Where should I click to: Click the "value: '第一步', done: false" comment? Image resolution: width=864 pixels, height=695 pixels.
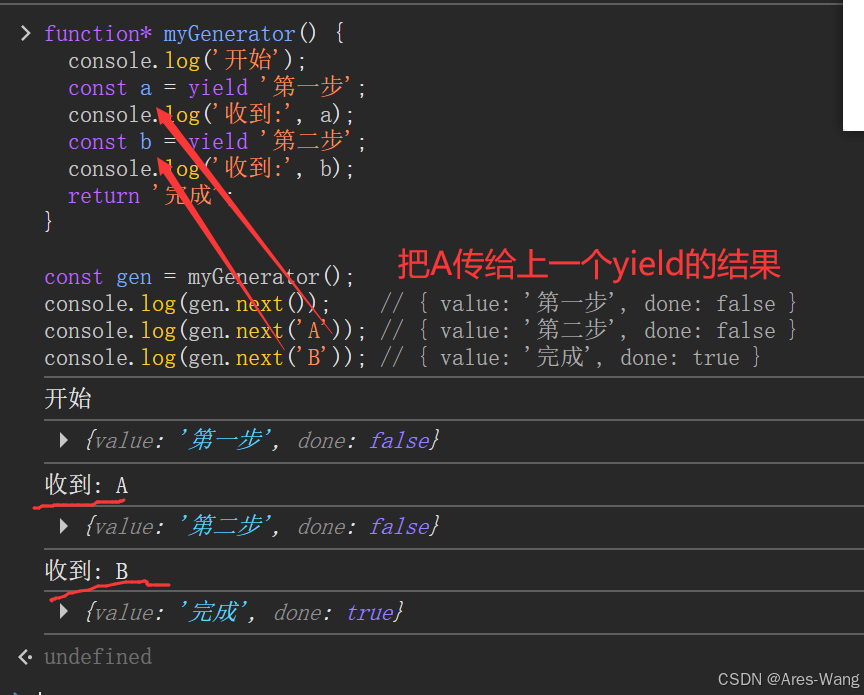tap(588, 304)
